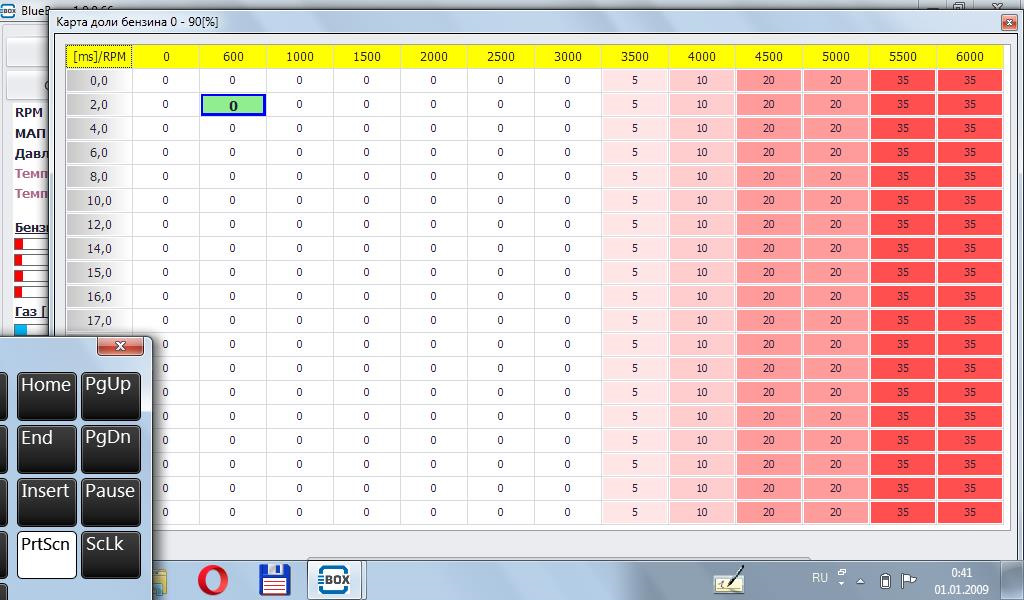Select the 2500 RPM column header

pyautogui.click(x=501, y=57)
